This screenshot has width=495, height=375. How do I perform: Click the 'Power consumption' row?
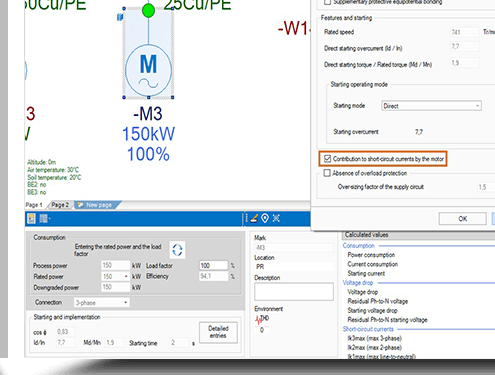pyautogui.click(x=371, y=255)
